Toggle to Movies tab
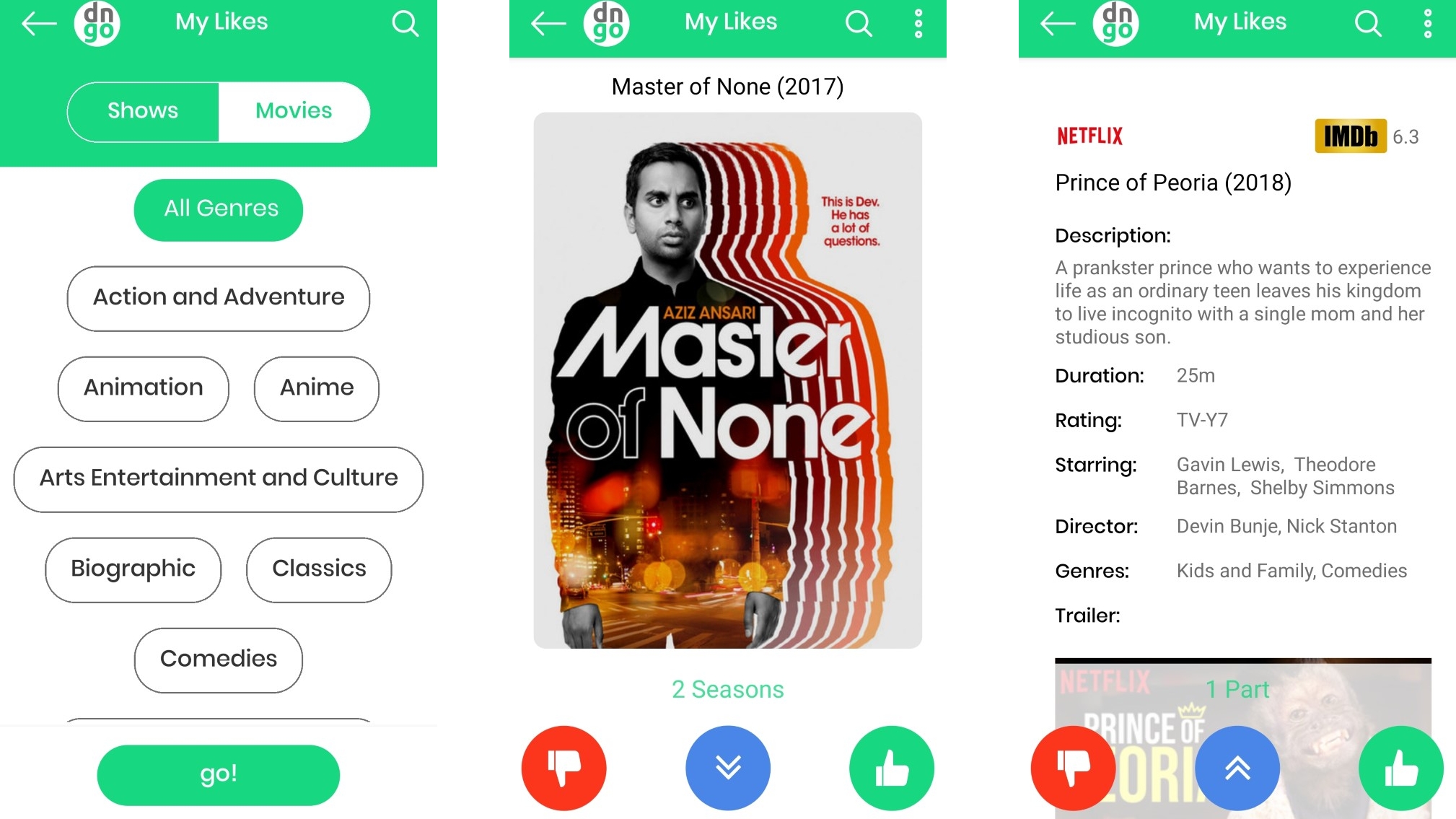 click(293, 110)
